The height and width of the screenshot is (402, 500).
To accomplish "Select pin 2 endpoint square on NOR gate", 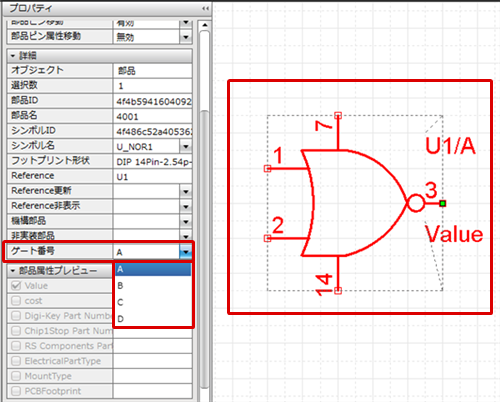I will [x=267, y=238].
